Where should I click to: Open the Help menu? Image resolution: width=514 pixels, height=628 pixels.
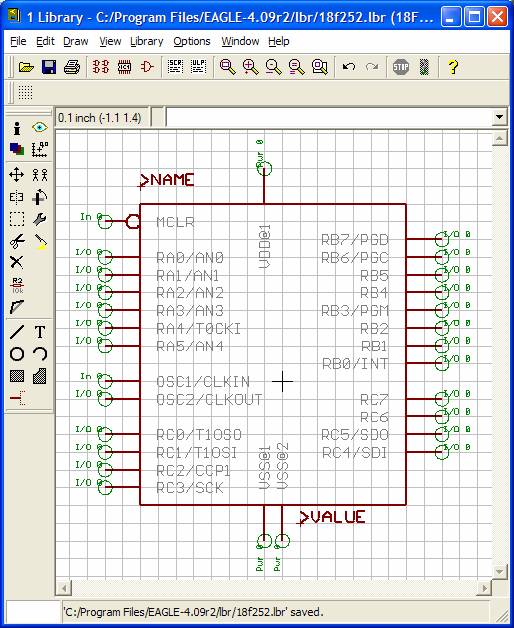click(x=278, y=41)
